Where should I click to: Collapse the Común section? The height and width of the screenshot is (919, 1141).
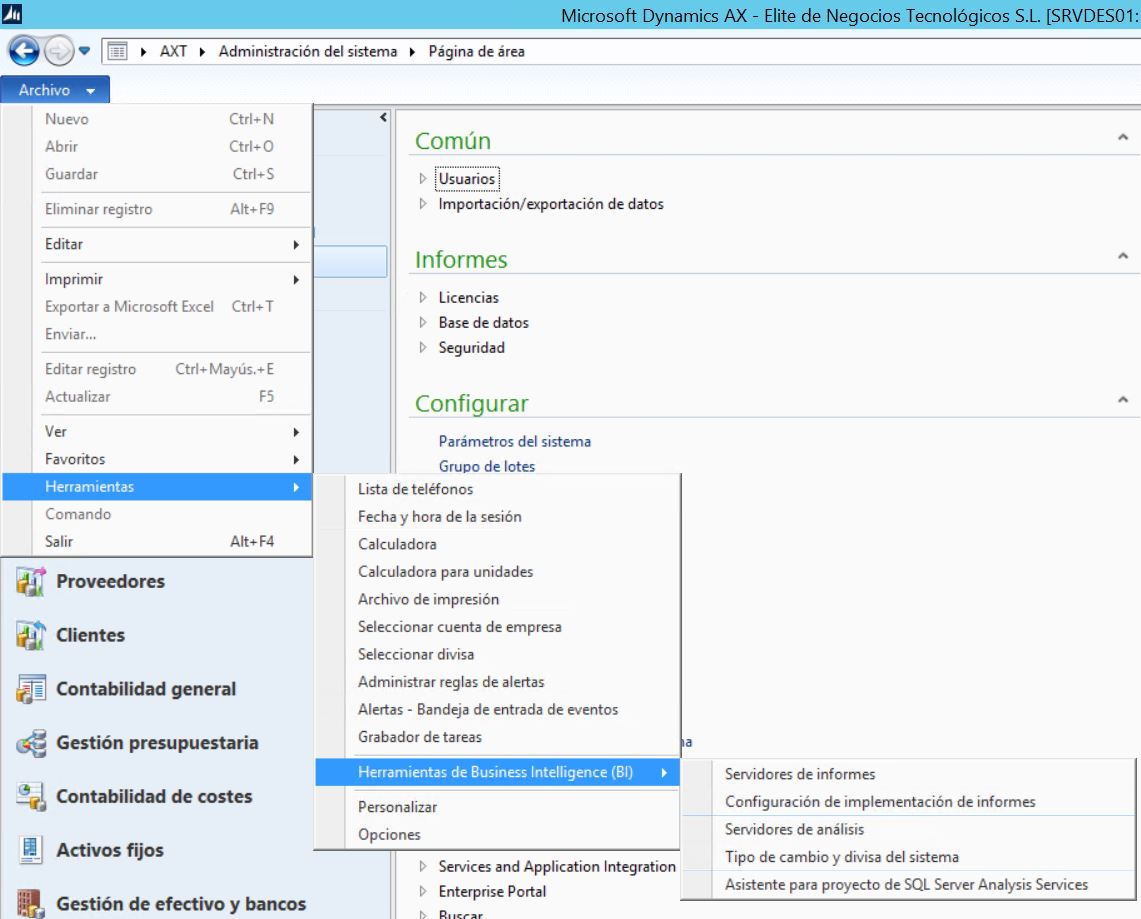click(x=1123, y=137)
